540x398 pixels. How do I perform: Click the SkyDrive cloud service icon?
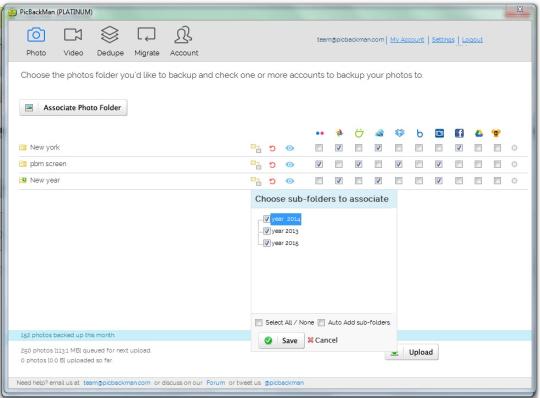pos(379,133)
